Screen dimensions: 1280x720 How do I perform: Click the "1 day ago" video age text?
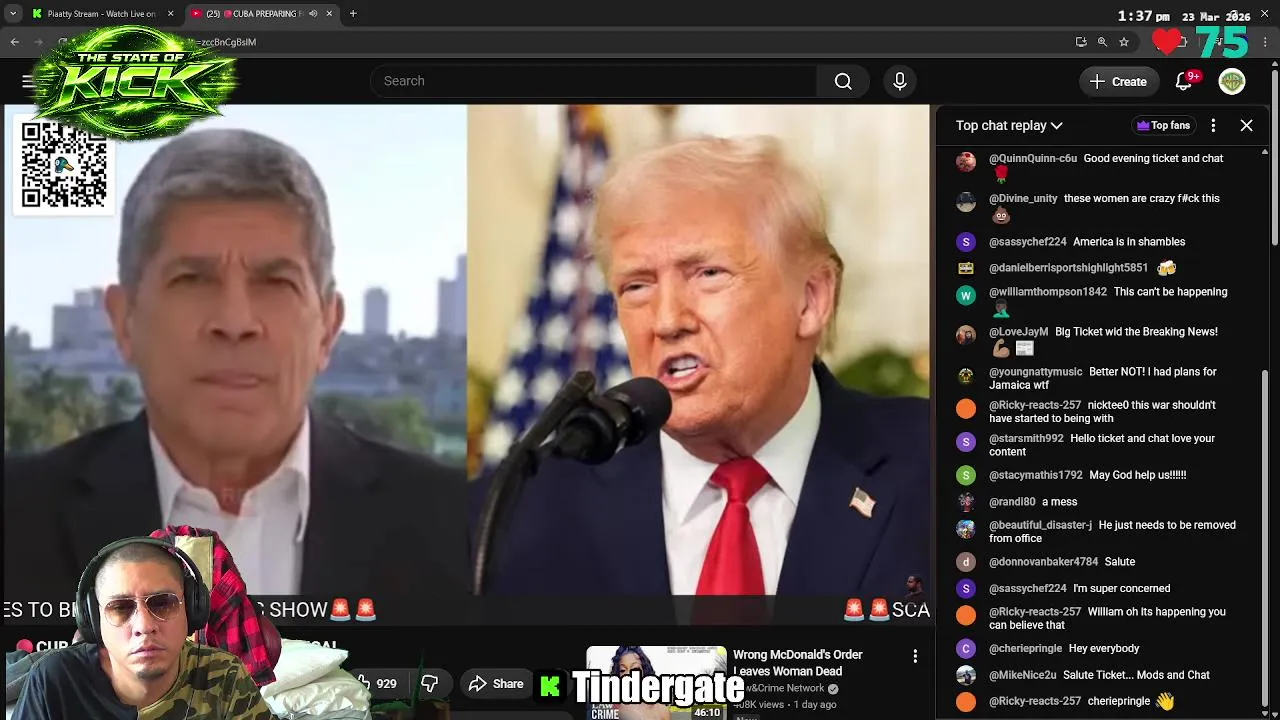point(814,704)
